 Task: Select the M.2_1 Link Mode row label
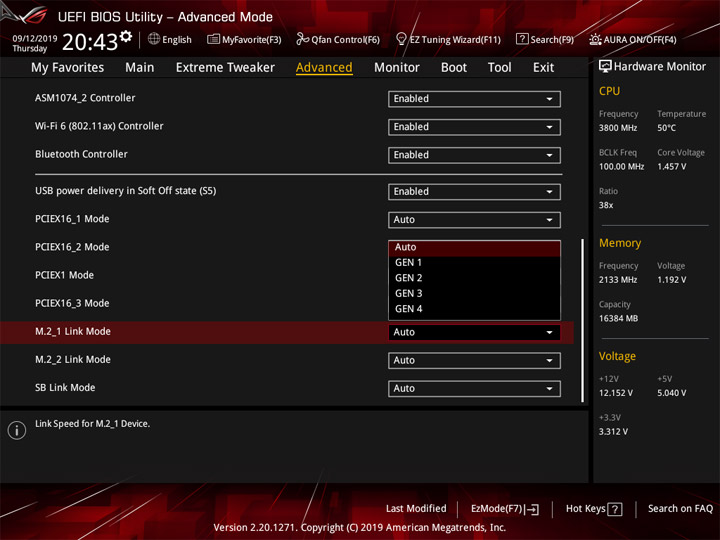point(73,332)
